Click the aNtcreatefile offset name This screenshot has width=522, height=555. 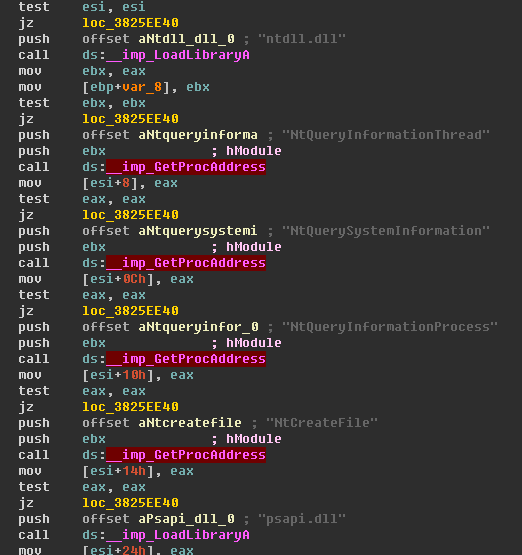click(x=190, y=423)
